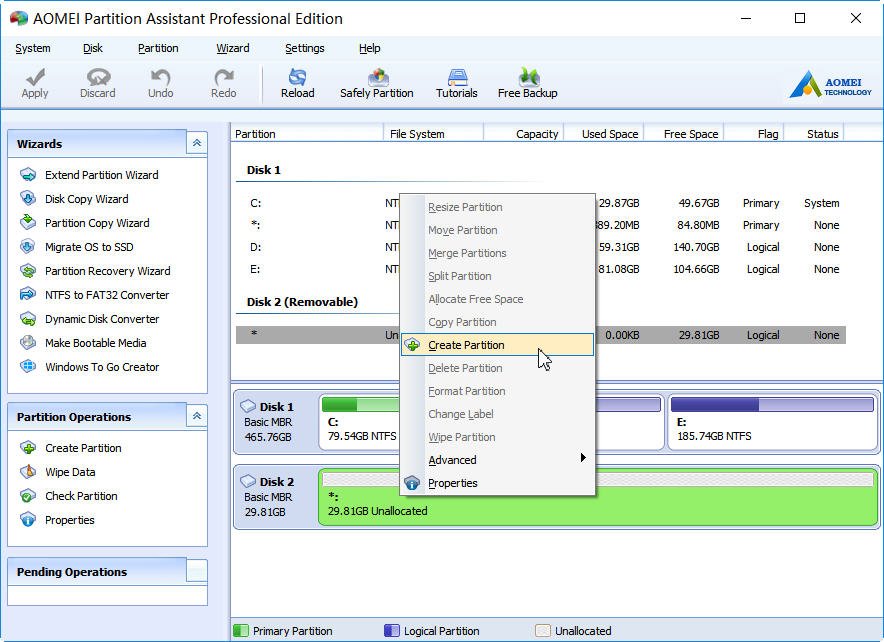Click Properties in Partition Operations panel

pos(70,520)
